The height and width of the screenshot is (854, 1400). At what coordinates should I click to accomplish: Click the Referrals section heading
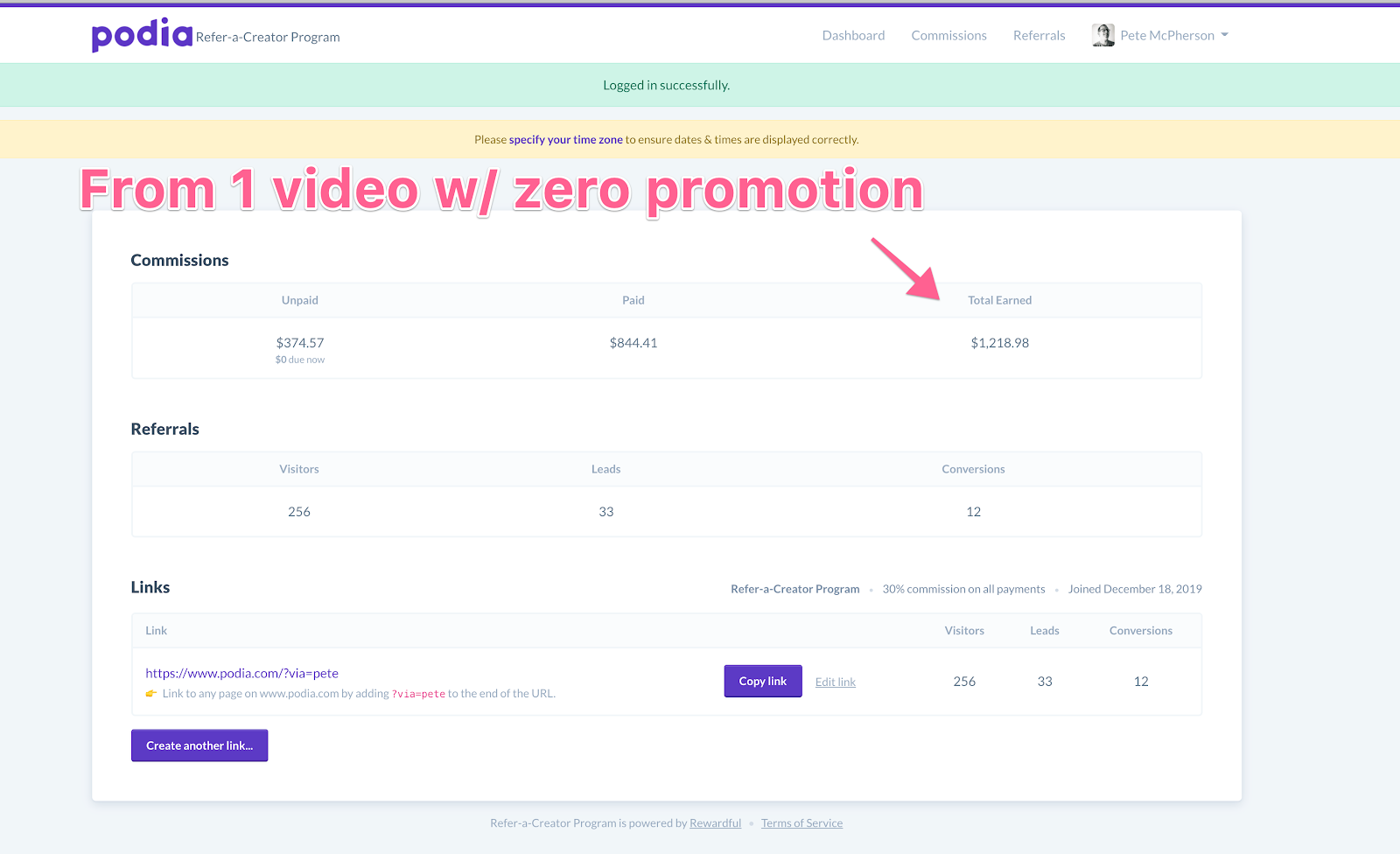tap(165, 429)
